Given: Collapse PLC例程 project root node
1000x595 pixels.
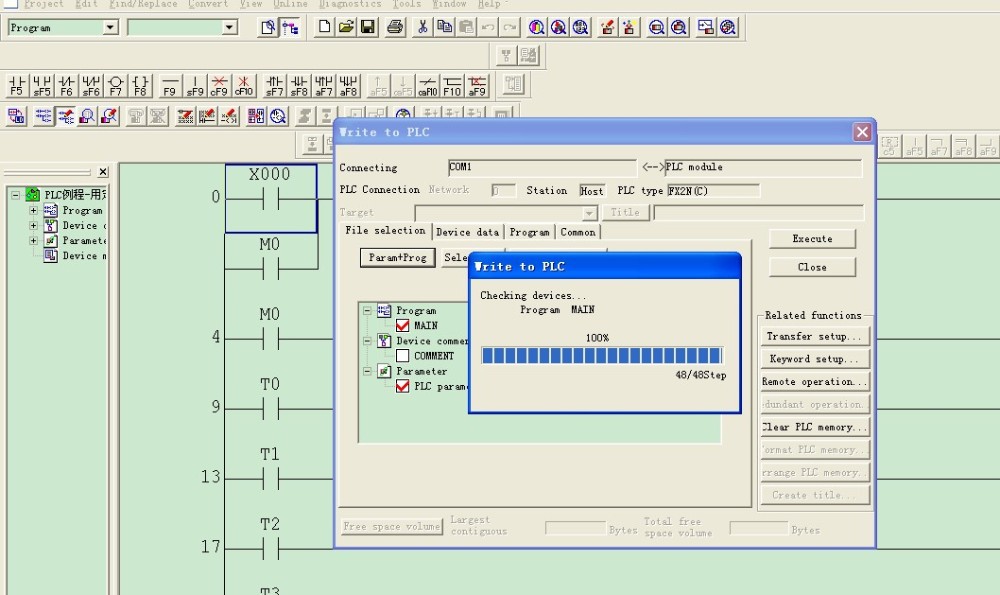Looking at the screenshot, I should pos(15,195).
